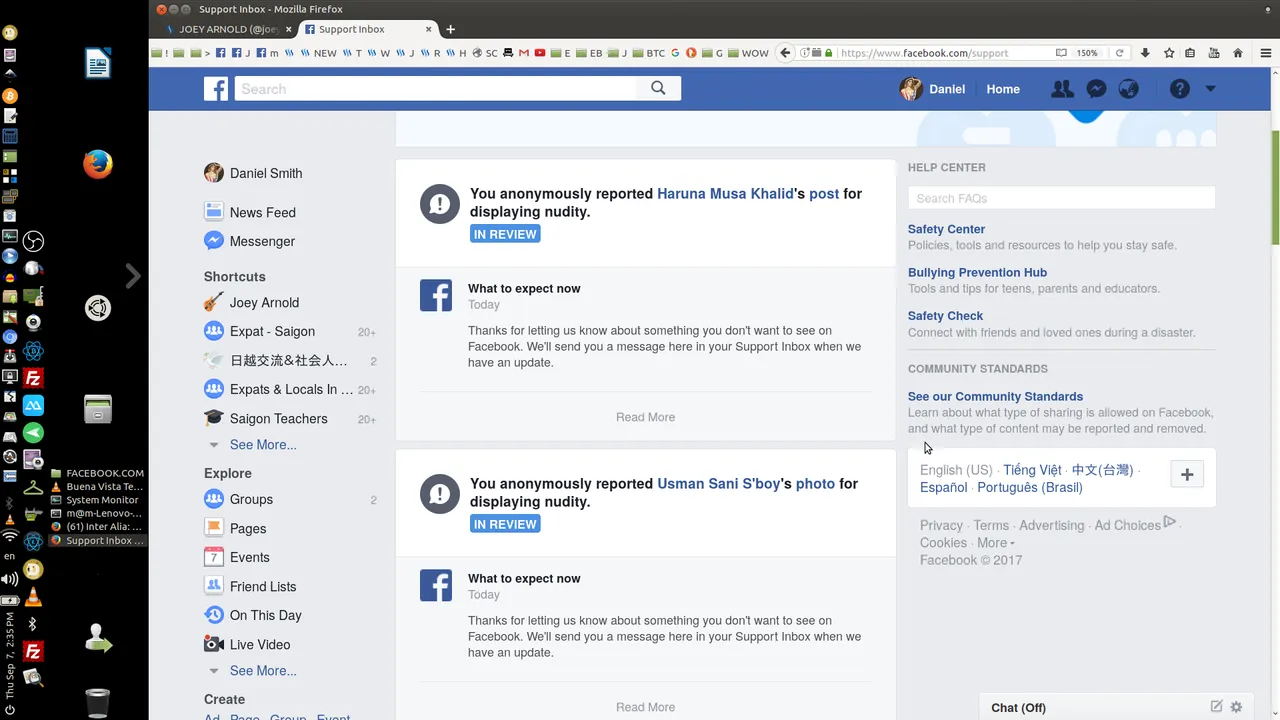1280x720 pixels.
Task: Click the Pages flag icon
Action: pos(214,528)
